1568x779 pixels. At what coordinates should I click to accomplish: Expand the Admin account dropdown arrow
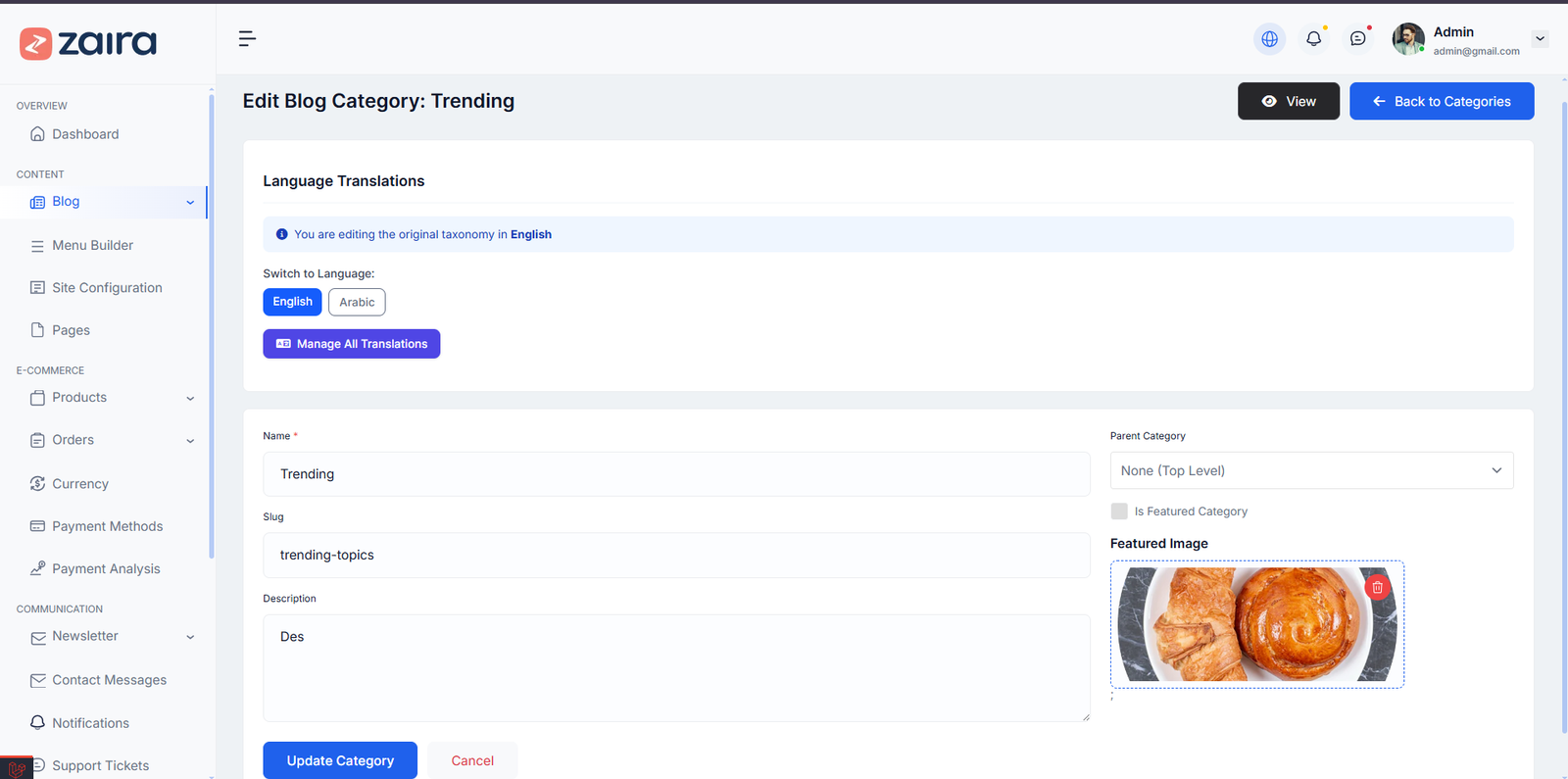[x=1540, y=39]
